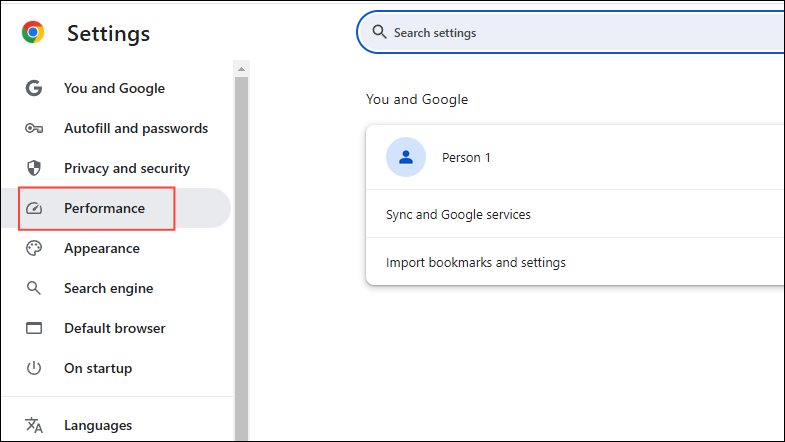The image size is (785, 442).
Task: Click the browser window icon for Default browser
Action: click(x=34, y=328)
